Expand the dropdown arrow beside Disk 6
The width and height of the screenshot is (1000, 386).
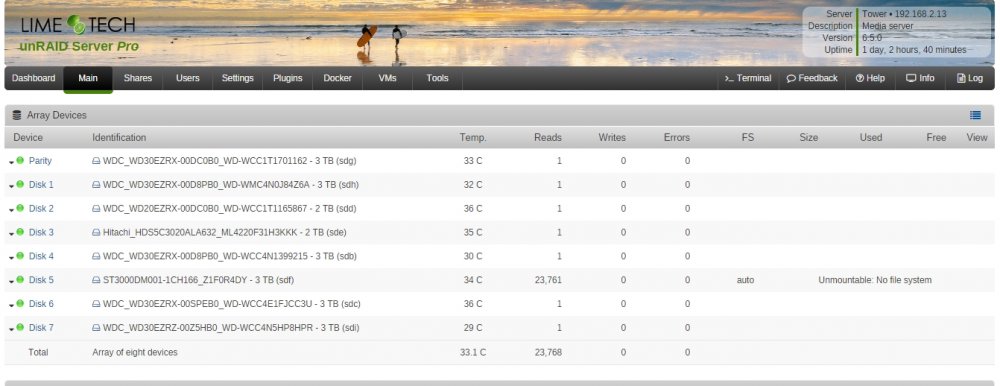coord(11,306)
